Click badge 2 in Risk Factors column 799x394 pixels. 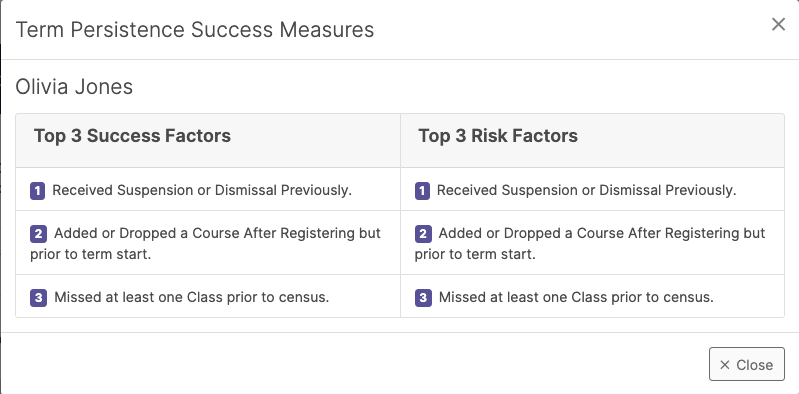423,234
